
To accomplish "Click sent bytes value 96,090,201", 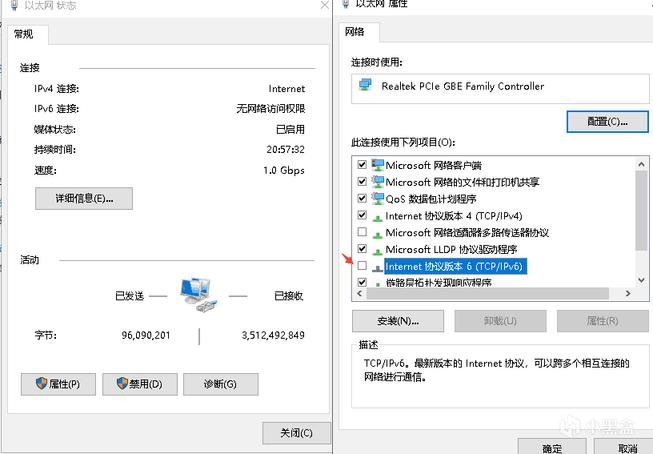I will pyautogui.click(x=146, y=335).
